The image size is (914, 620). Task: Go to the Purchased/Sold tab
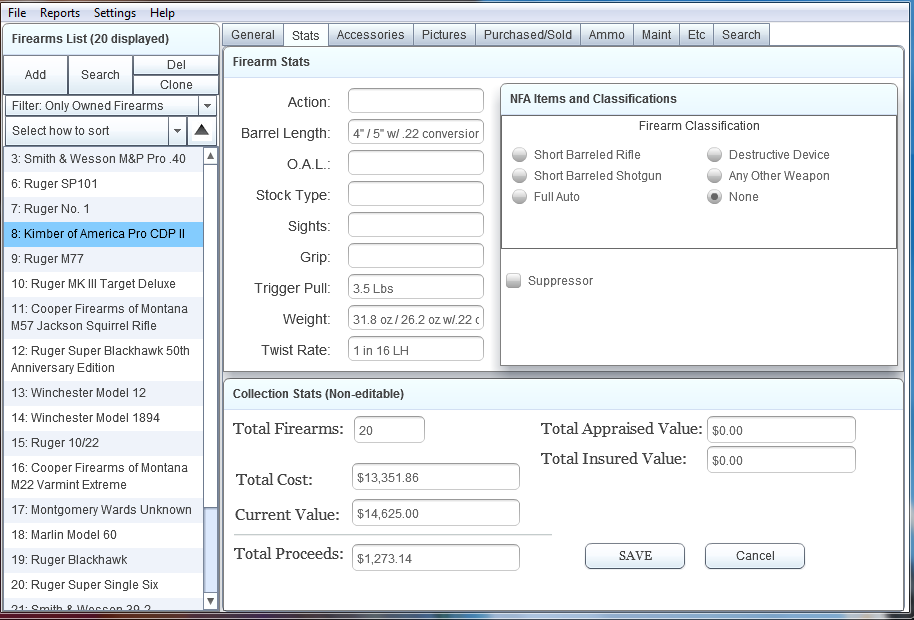click(x=528, y=34)
